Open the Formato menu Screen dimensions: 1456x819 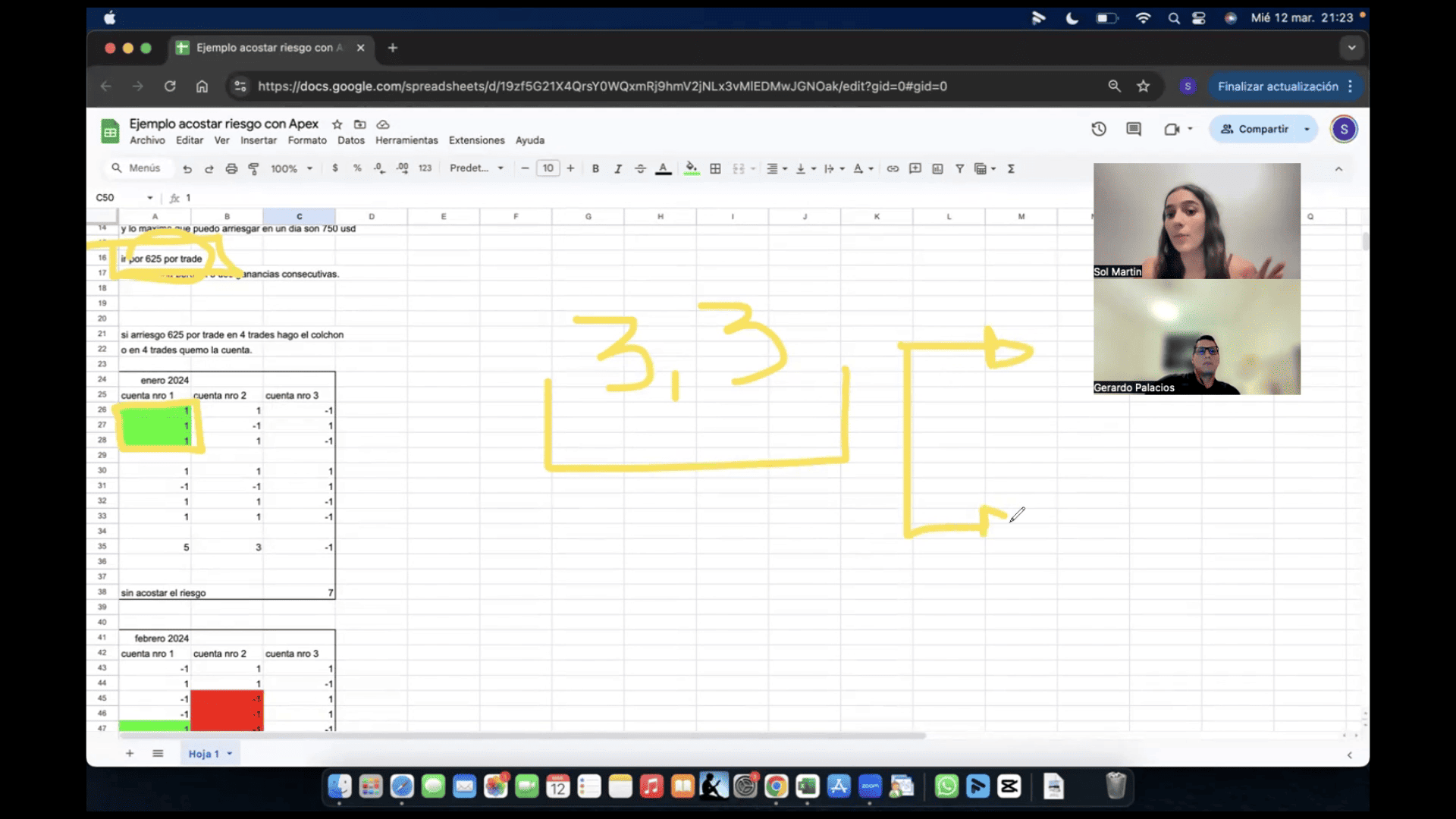click(307, 140)
